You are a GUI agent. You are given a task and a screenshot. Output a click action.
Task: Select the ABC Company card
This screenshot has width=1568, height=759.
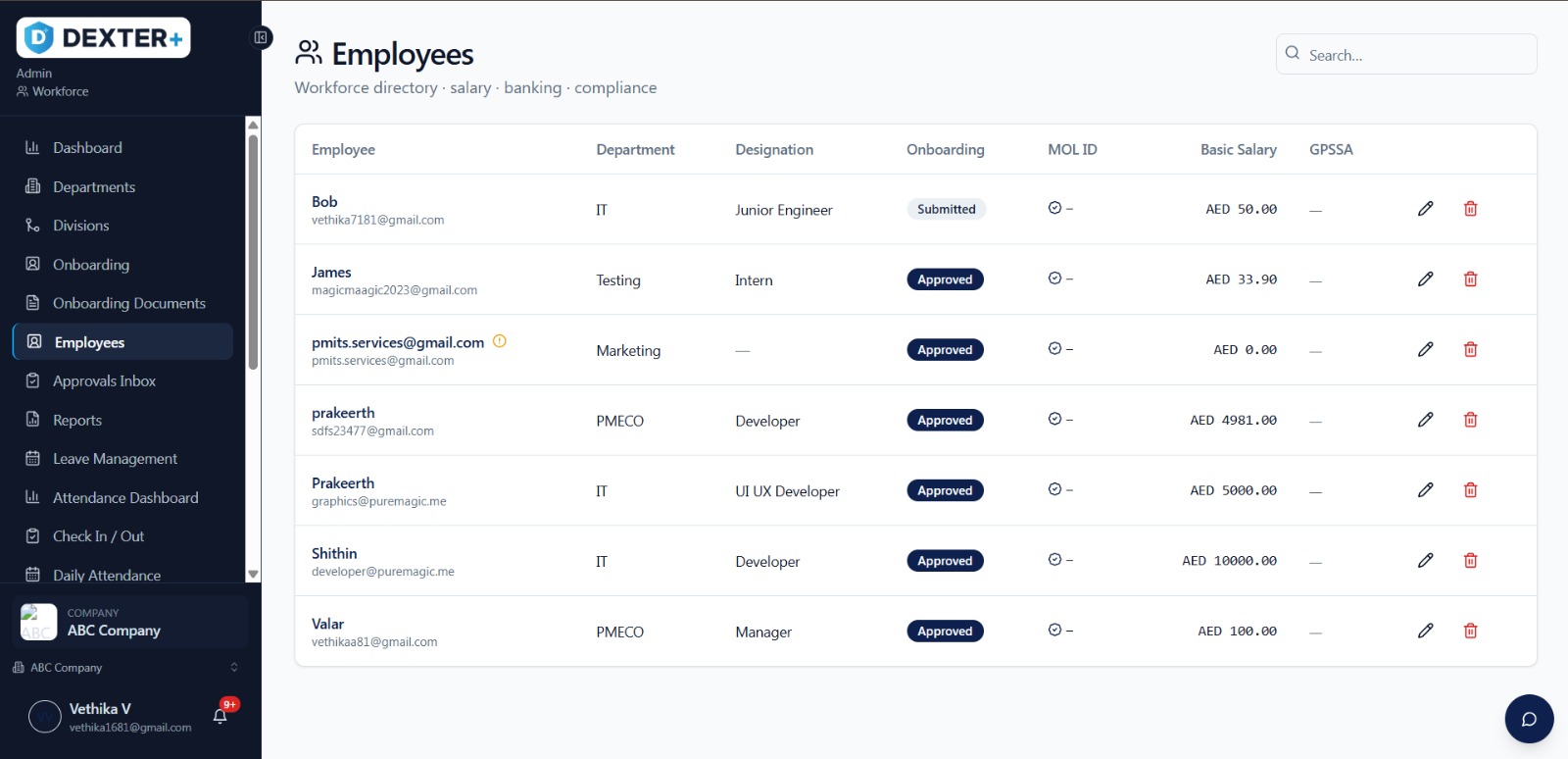130,622
